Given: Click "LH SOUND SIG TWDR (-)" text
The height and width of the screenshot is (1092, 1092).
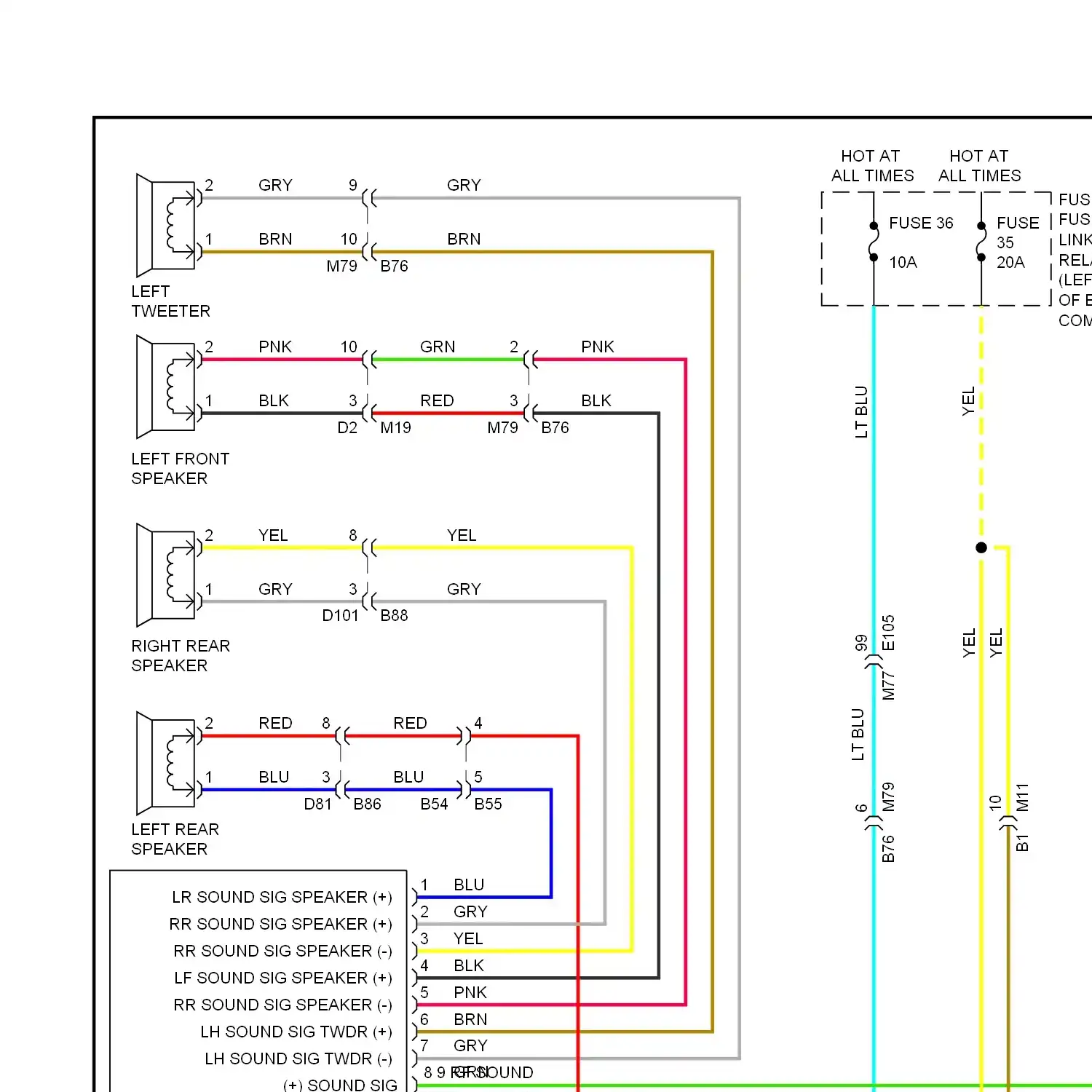Looking at the screenshot, I should [x=298, y=1059].
